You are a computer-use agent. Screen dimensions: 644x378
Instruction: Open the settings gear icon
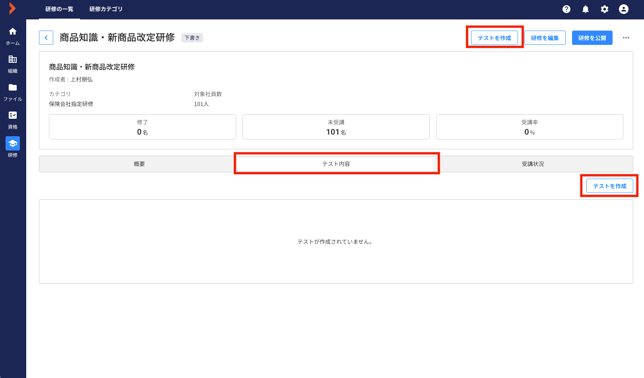pos(605,9)
